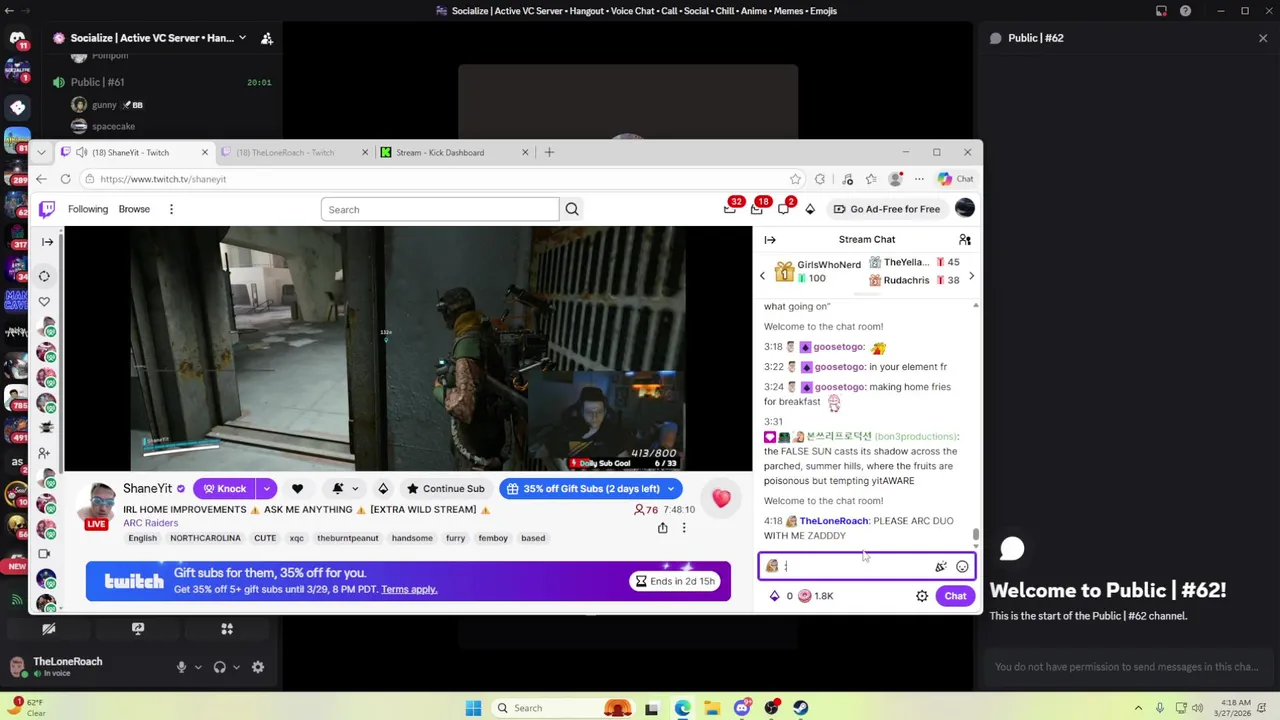Open the emote picker in chat input
The height and width of the screenshot is (720, 1280).
pos(962,567)
